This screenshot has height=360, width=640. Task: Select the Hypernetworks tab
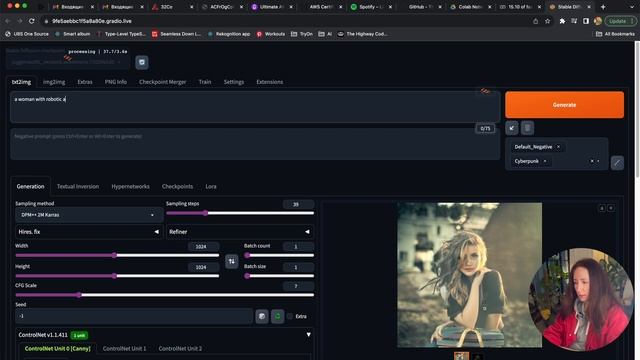pyautogui.click(x=131, y=187)
